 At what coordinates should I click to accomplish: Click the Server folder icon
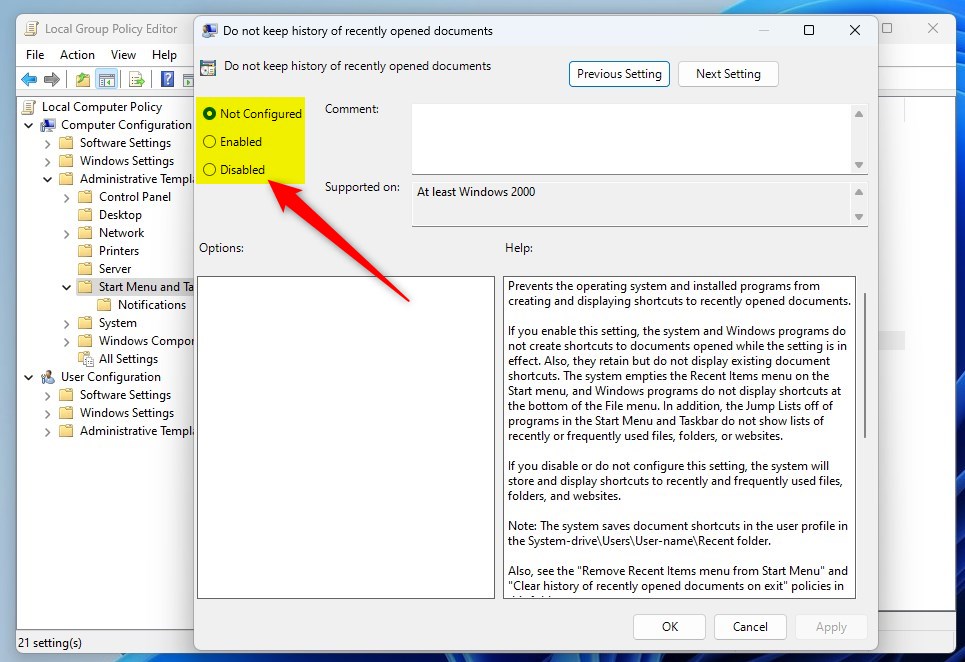pos(85,269)
